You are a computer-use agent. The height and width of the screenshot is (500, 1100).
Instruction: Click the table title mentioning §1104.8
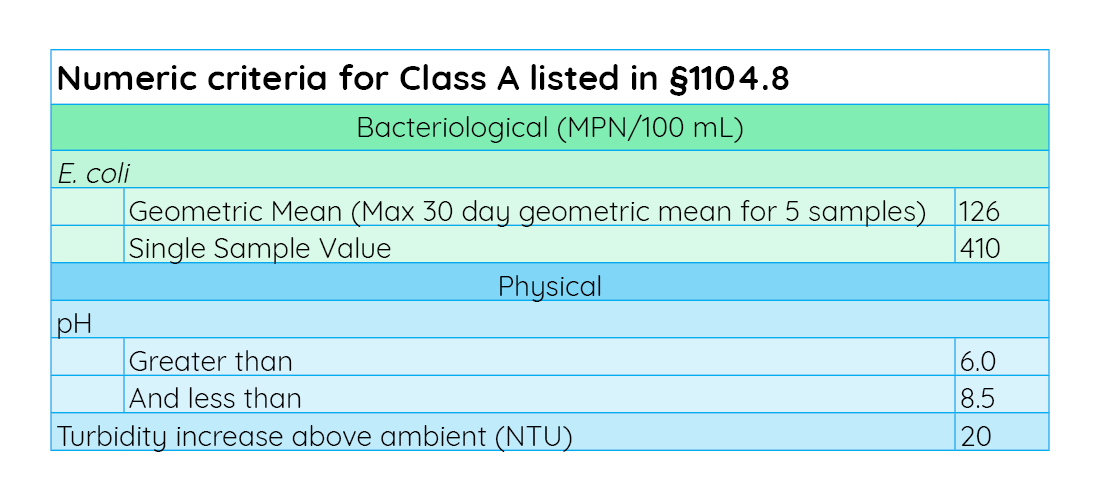click(x=423, y=79)
